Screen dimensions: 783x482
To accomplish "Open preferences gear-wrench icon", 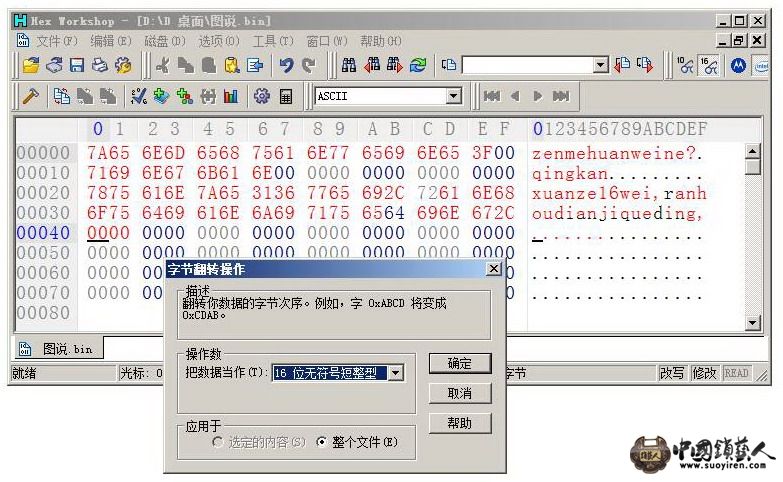I will (x=123, y=65).
